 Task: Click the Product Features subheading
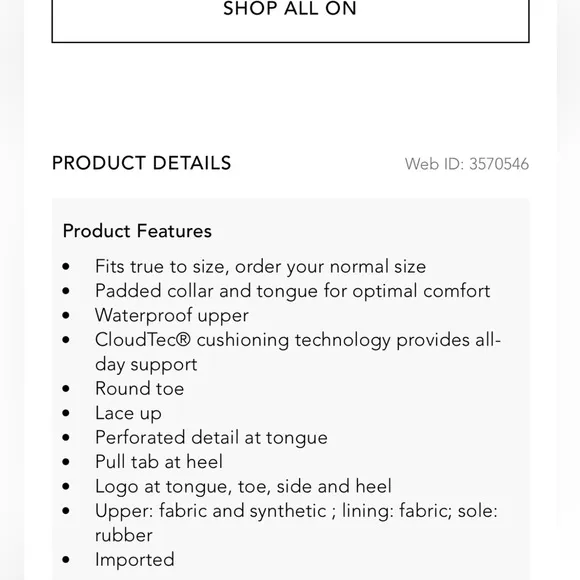[x=137, y=231]
